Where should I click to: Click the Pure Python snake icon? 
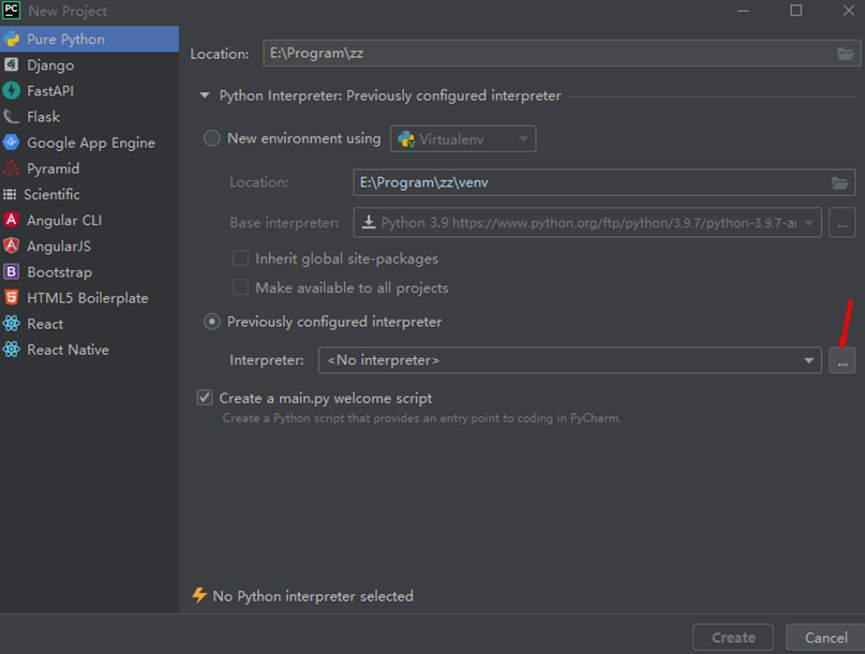pyautogui.click(x=12, y=39)
